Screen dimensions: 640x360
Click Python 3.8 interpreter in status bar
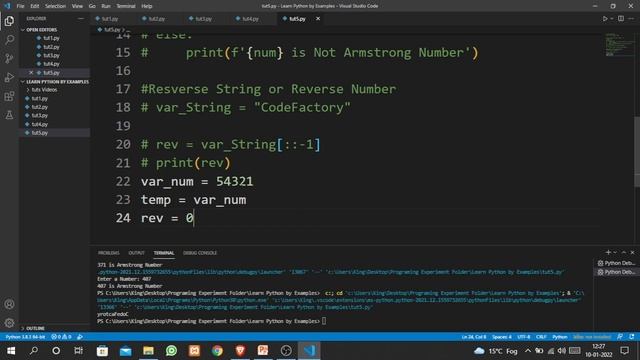pos(25,337)
